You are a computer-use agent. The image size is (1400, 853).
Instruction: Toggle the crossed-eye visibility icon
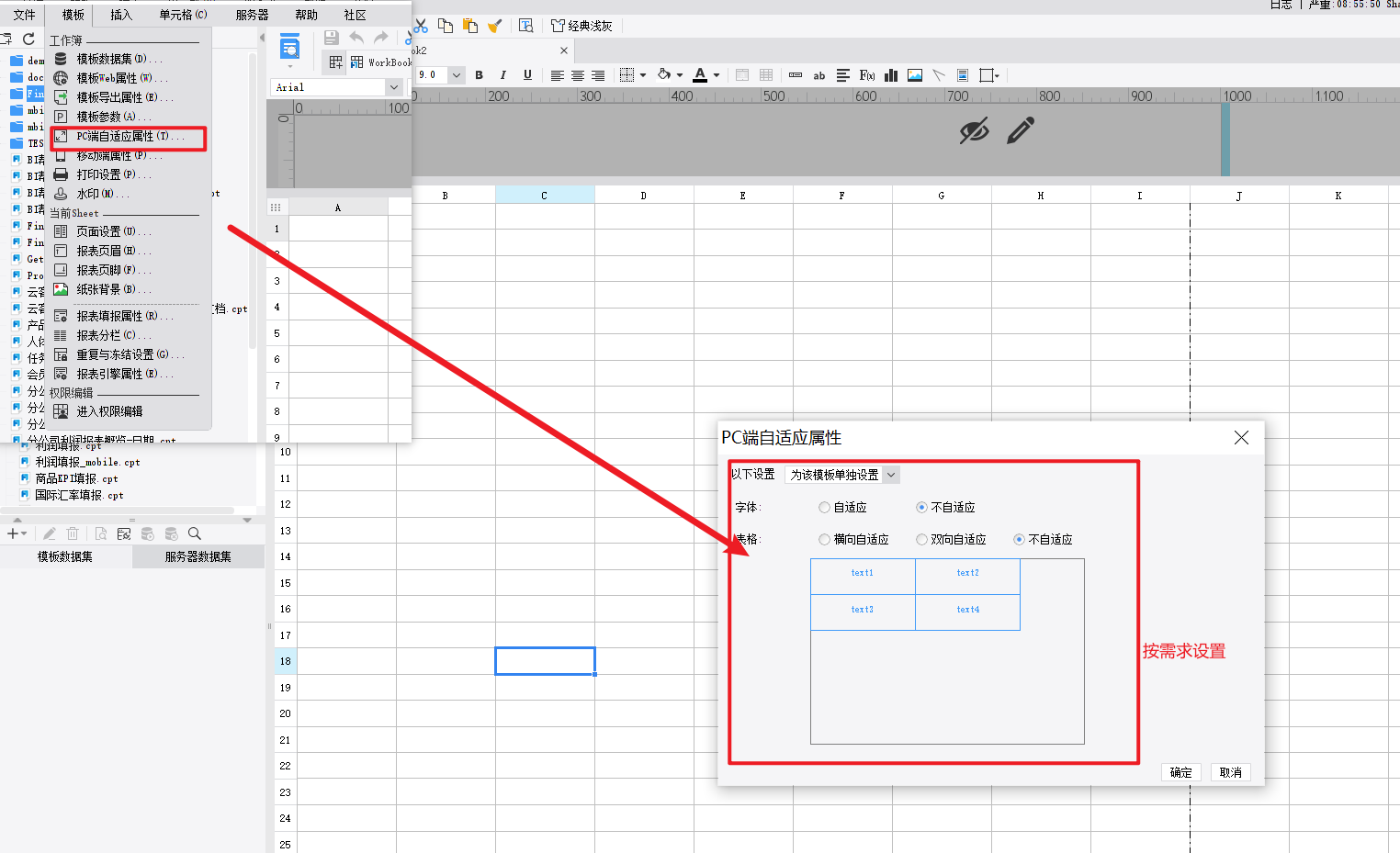pos(974,130)
